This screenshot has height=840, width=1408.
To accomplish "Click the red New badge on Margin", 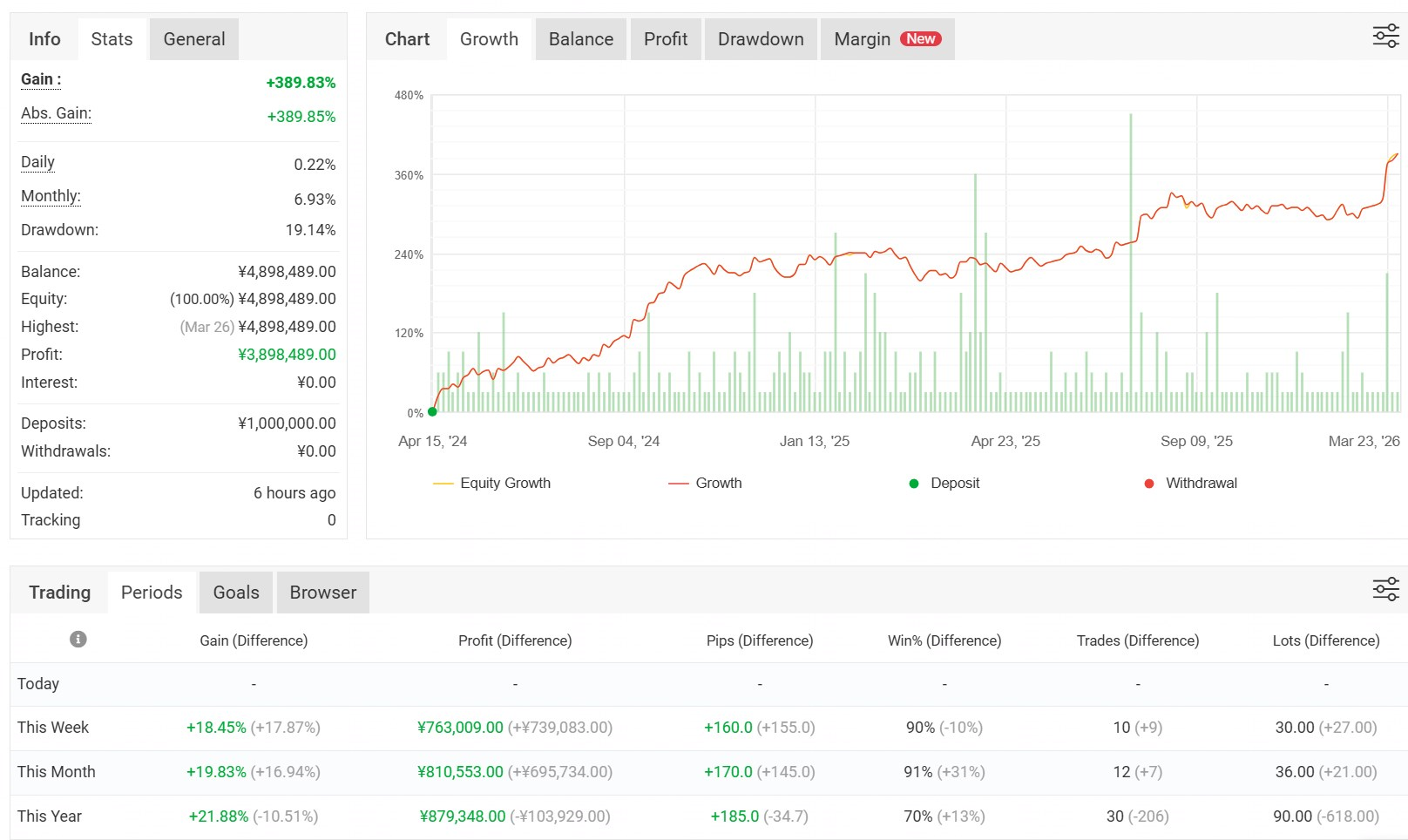I will pos(920,39).
